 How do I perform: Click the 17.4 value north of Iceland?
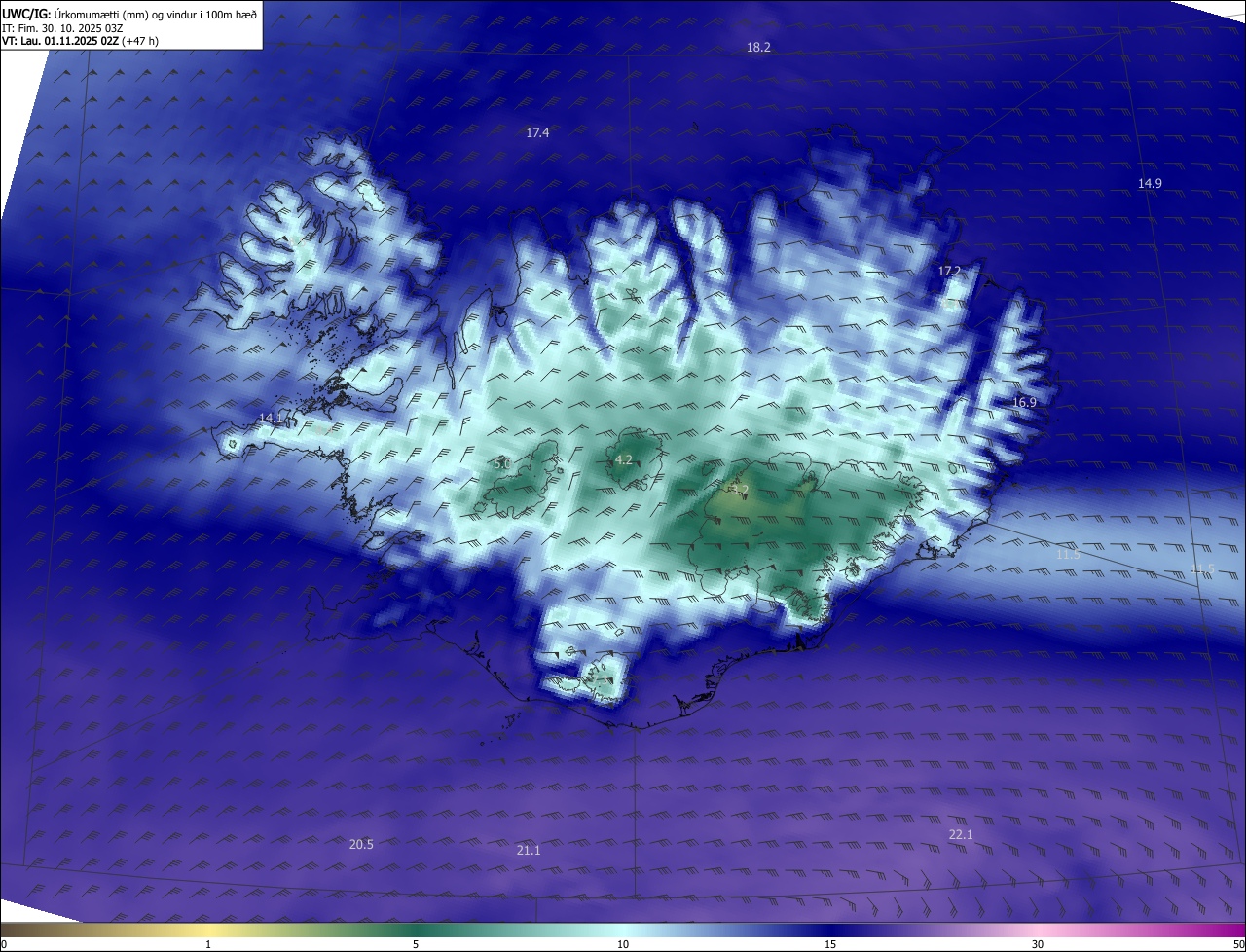coord(537,132)
